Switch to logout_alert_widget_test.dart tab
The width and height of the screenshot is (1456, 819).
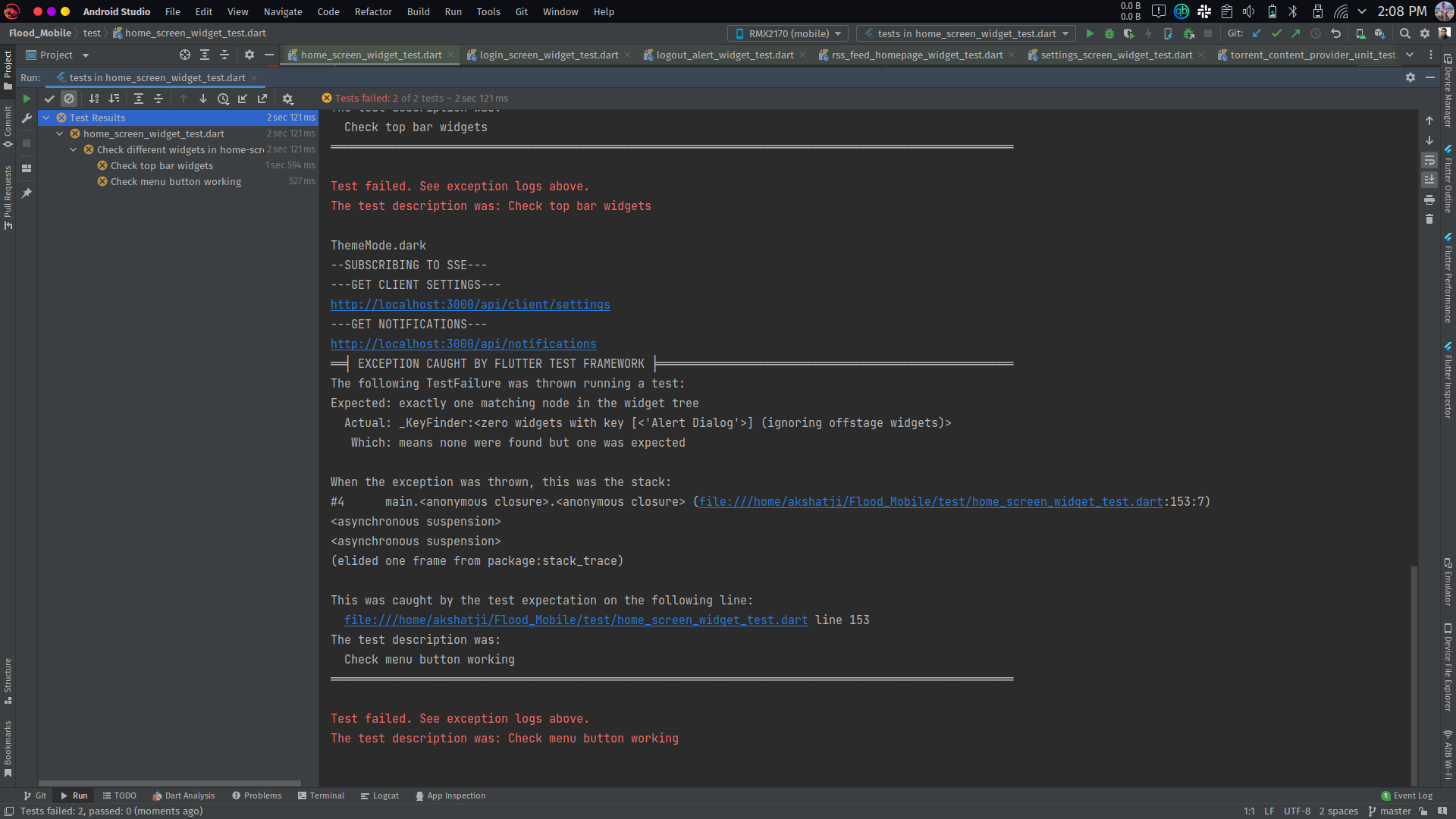tap(725, 55)
